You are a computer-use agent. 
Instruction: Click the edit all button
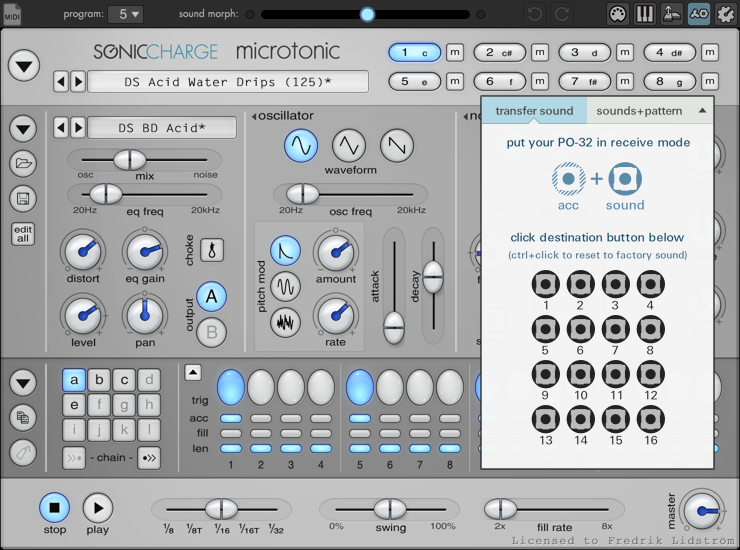click(x=22, y=234)
